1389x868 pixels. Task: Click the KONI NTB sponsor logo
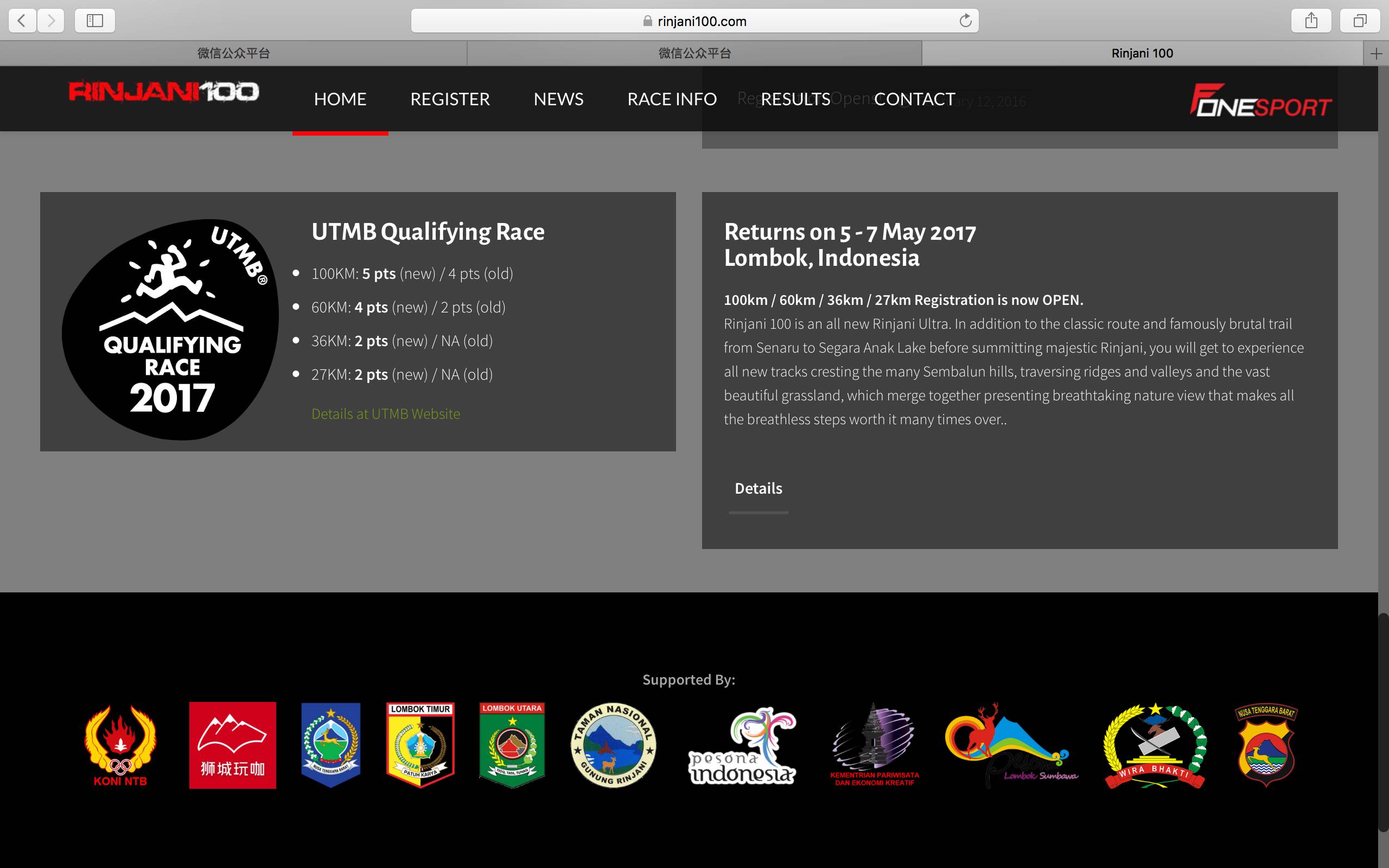(x=120, y=745)
